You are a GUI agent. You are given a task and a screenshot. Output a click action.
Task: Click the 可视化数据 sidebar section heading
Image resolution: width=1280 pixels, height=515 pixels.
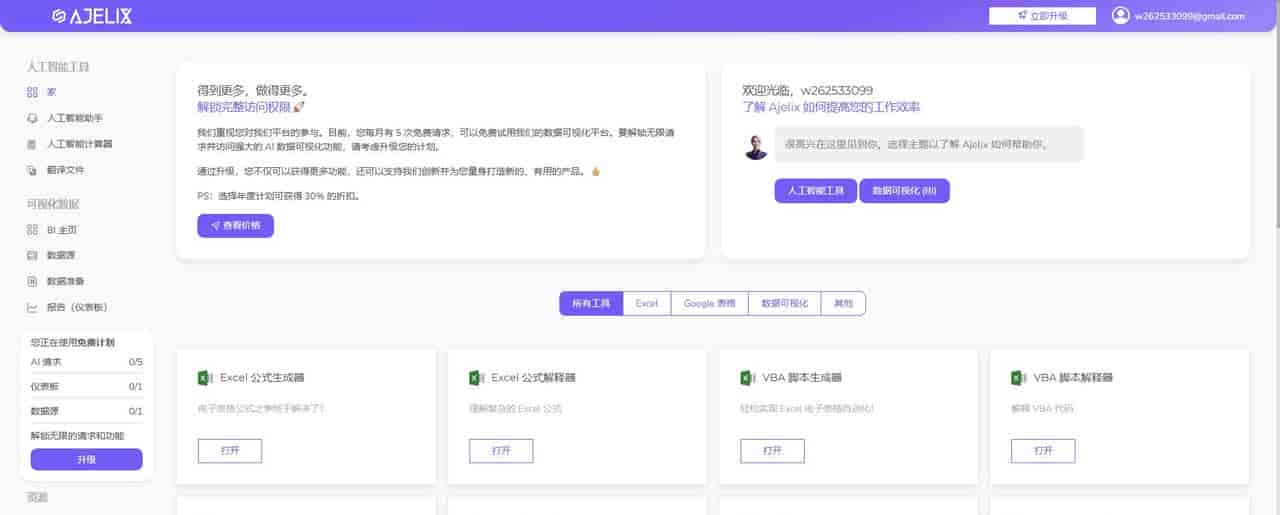(53, 204)
